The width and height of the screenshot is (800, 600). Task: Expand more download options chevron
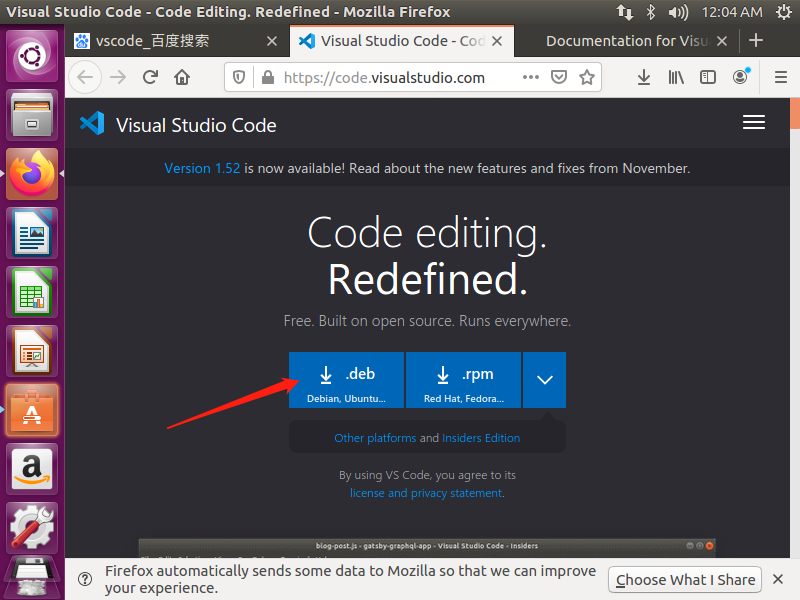544,380
